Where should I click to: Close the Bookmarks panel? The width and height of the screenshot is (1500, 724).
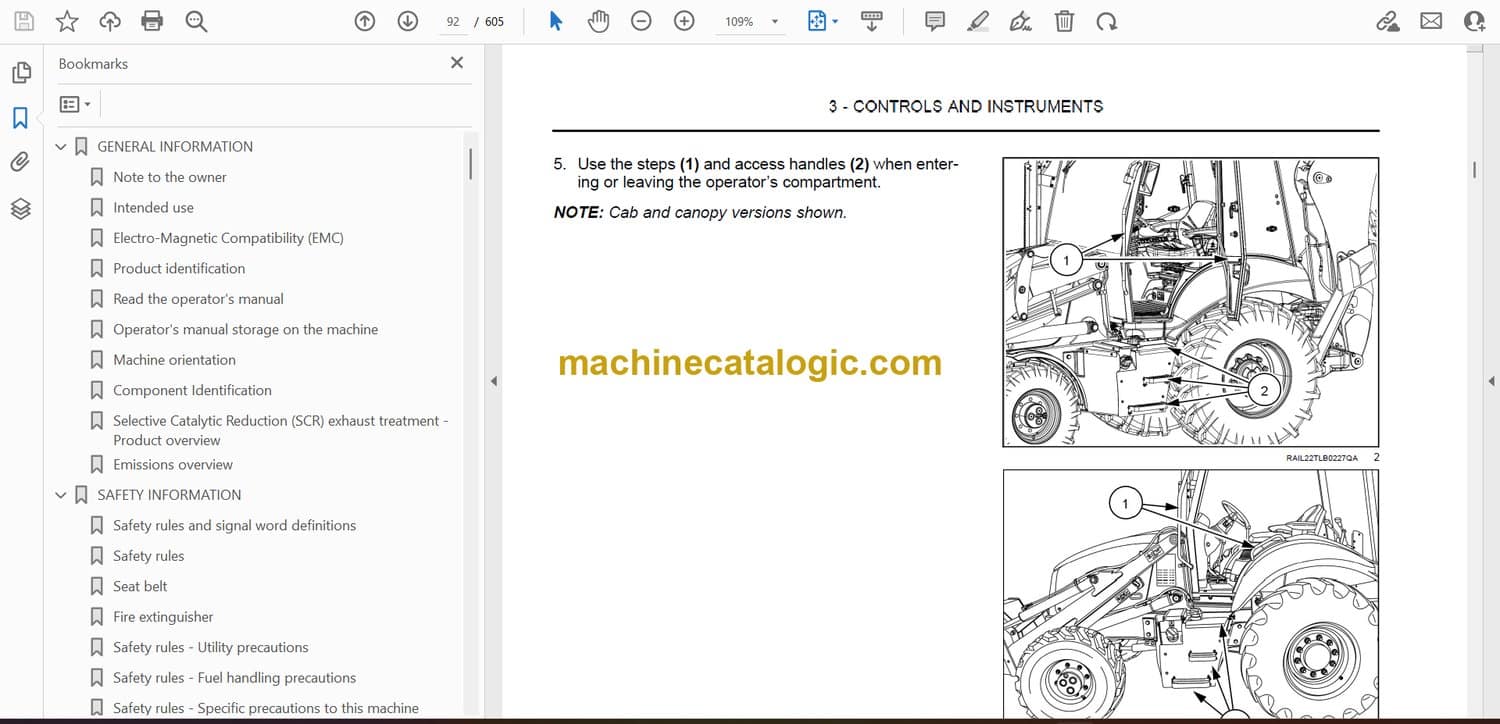coord(457,63)
